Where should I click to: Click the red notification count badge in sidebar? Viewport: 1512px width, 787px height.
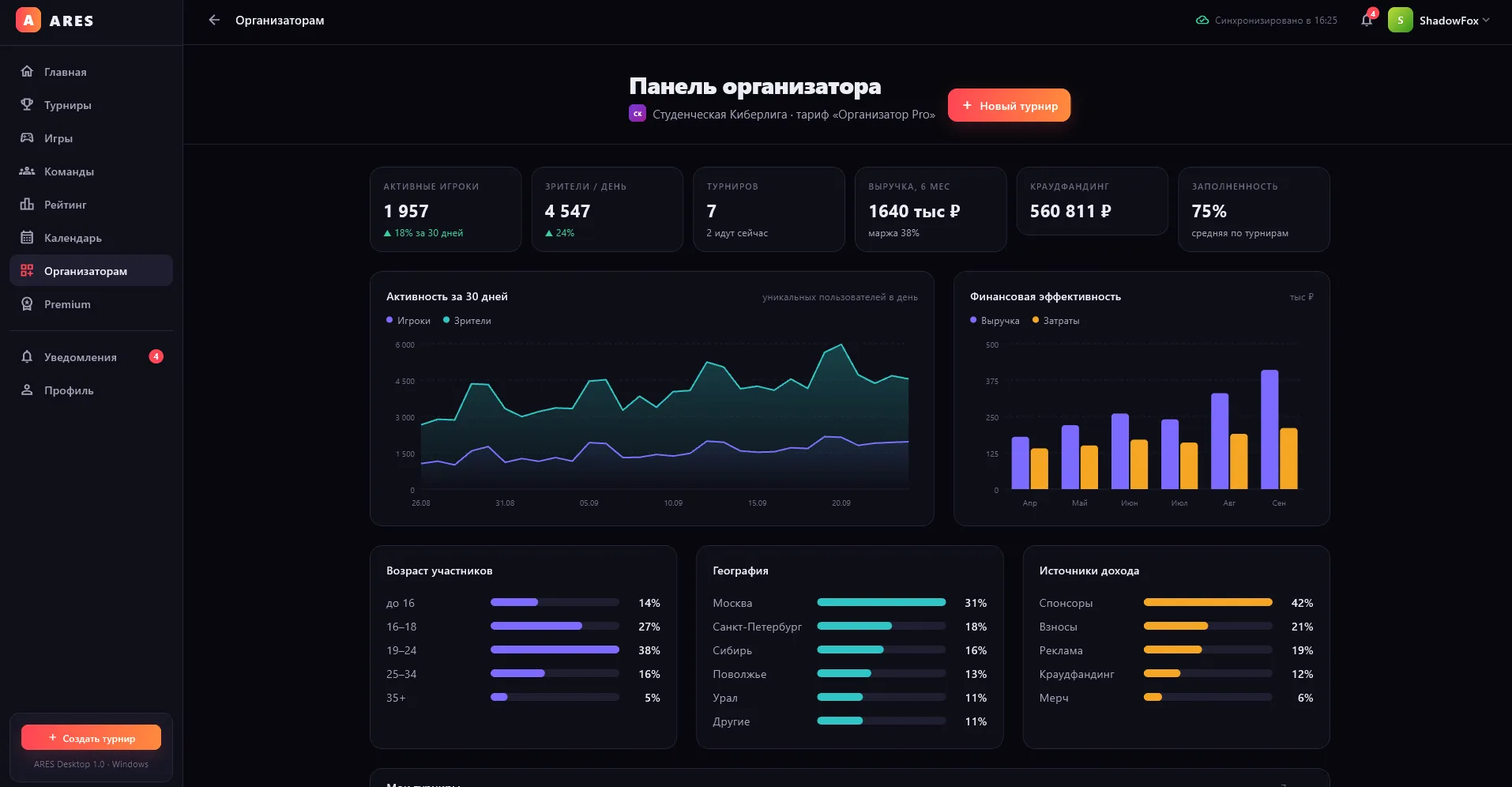[x=156, y=356]
